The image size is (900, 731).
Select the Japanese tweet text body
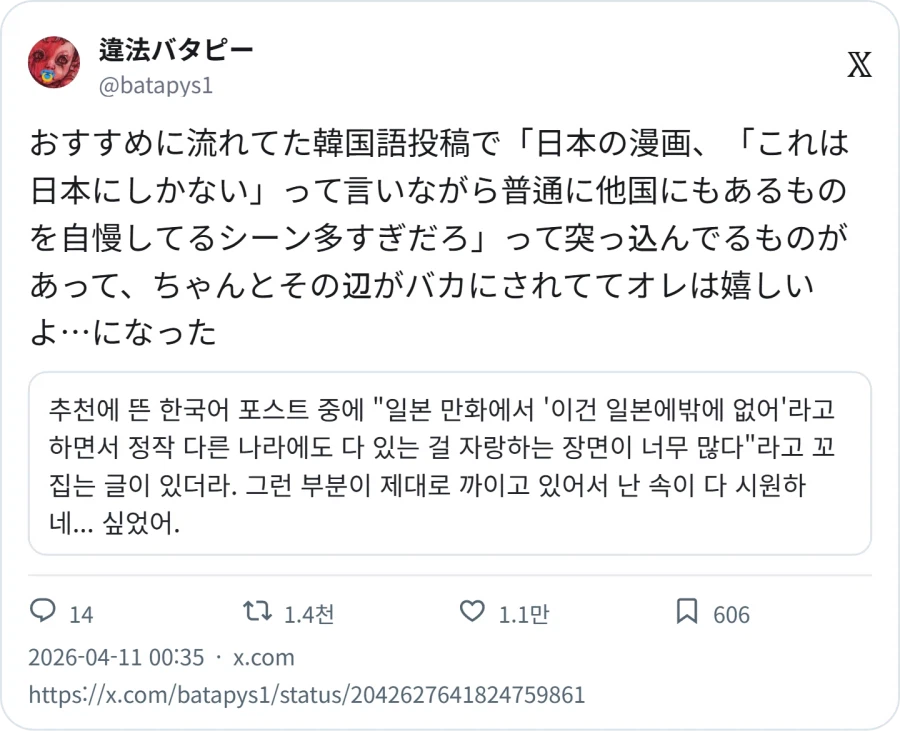click(440, 235)
